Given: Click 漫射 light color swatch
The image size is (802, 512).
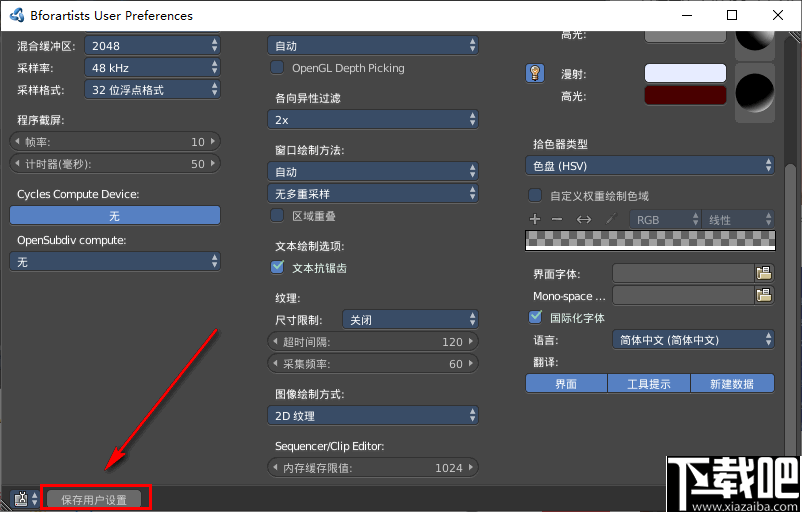Looking at the screenshot, I should [685, 73].
